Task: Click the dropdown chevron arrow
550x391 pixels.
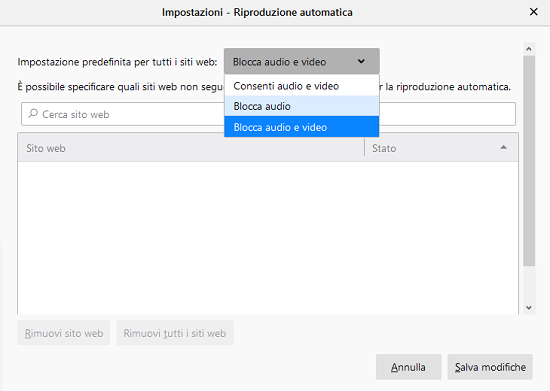Action: click(361, 61)
